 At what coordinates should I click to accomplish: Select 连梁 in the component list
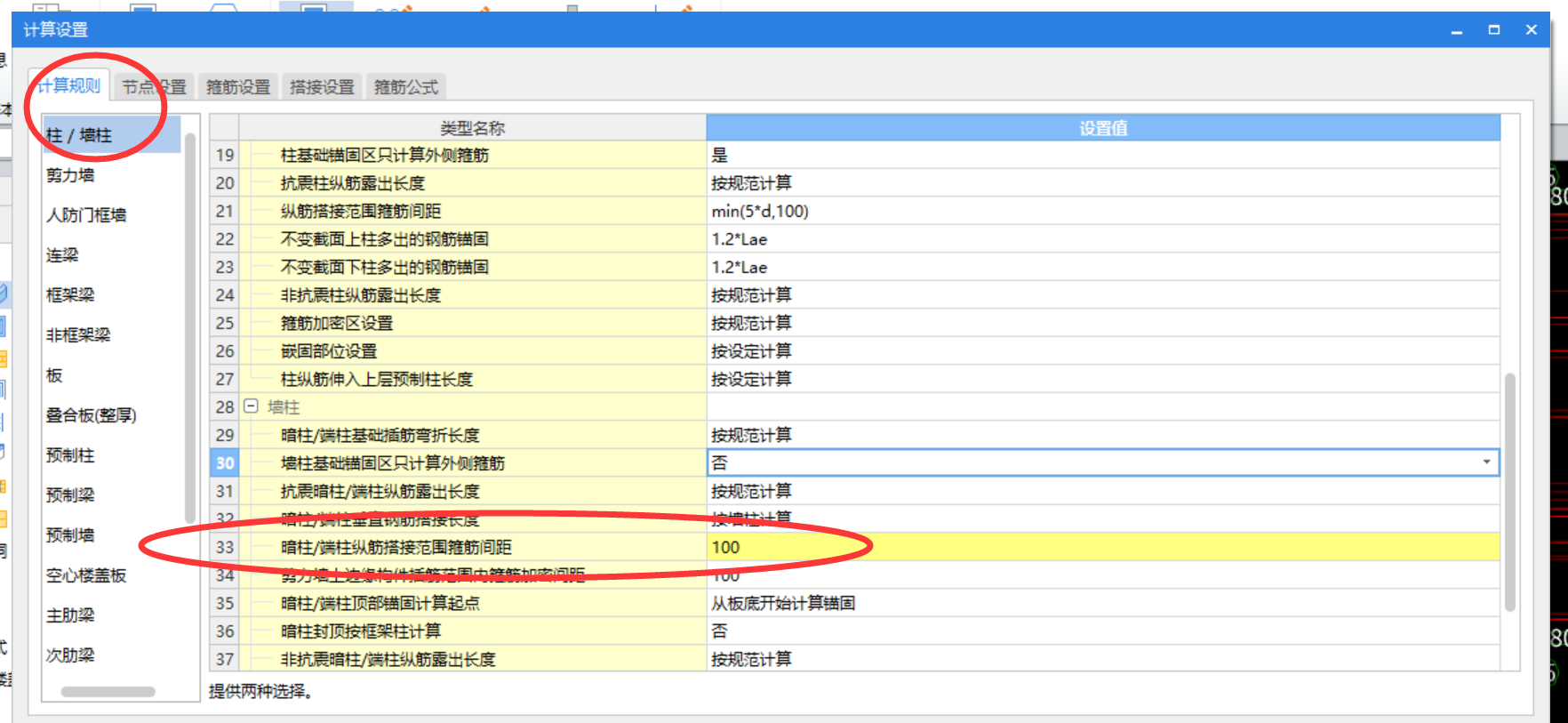pyautogui.click(x=62, y=255)
